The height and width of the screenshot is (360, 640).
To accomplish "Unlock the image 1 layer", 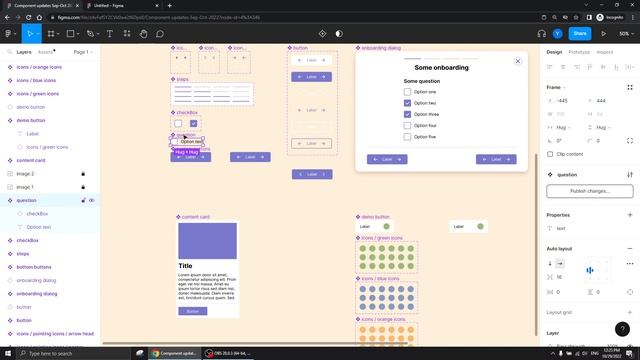I will 83,187.
